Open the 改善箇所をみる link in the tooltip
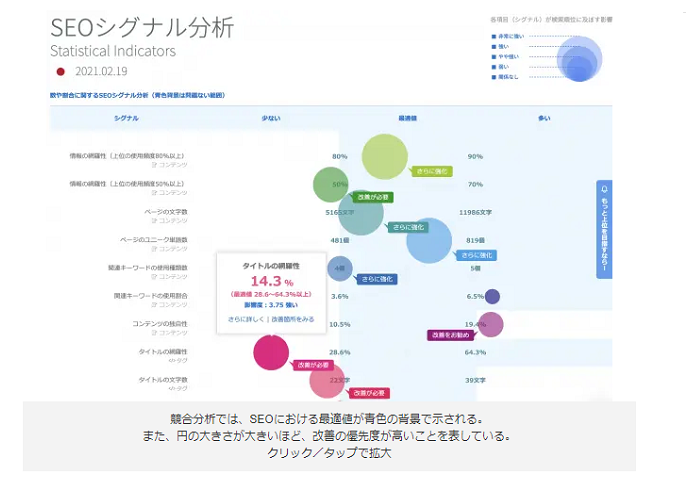The height and width of the screenshot is (483, 686). pos(292,319)
